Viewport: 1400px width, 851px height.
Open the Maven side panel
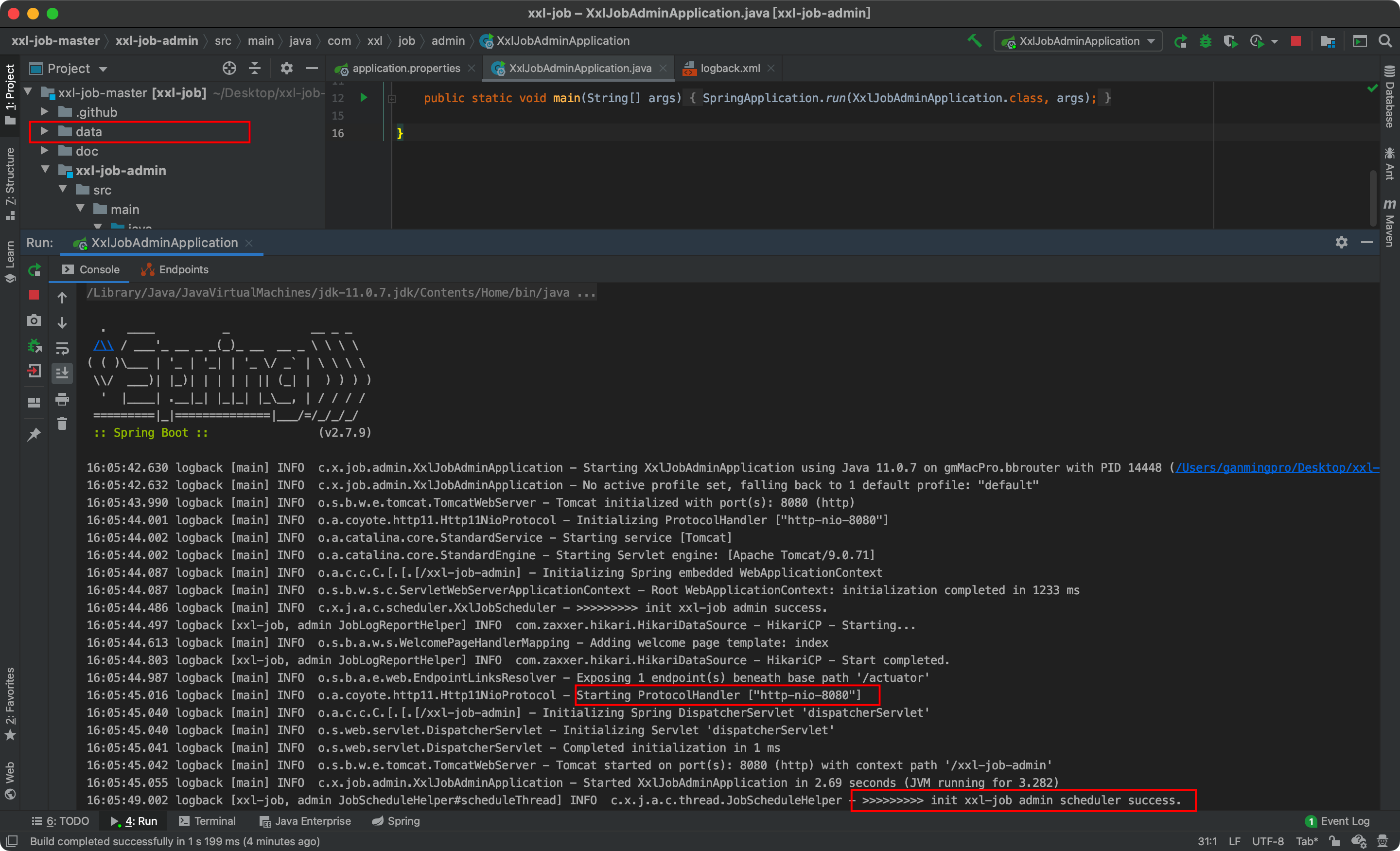point(1389,223)
